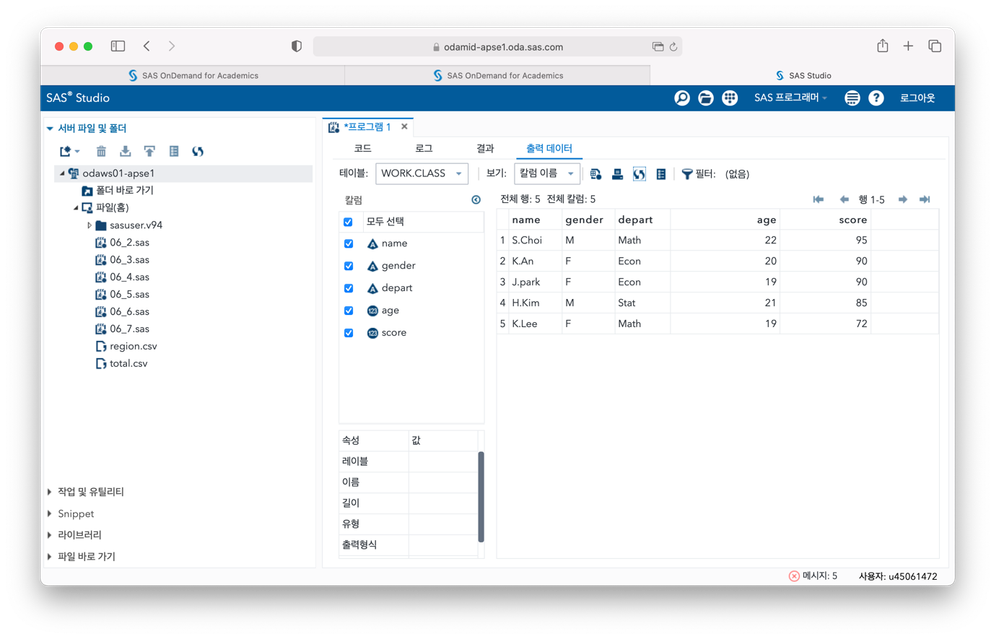Go to previous page of rows
The image size is (999, 642).
844,200
